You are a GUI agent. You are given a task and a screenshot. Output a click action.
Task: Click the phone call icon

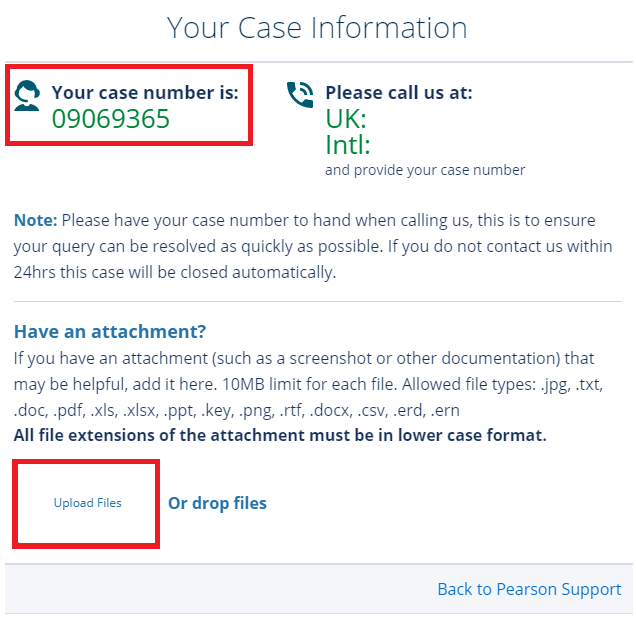click(x=300, y=95)
